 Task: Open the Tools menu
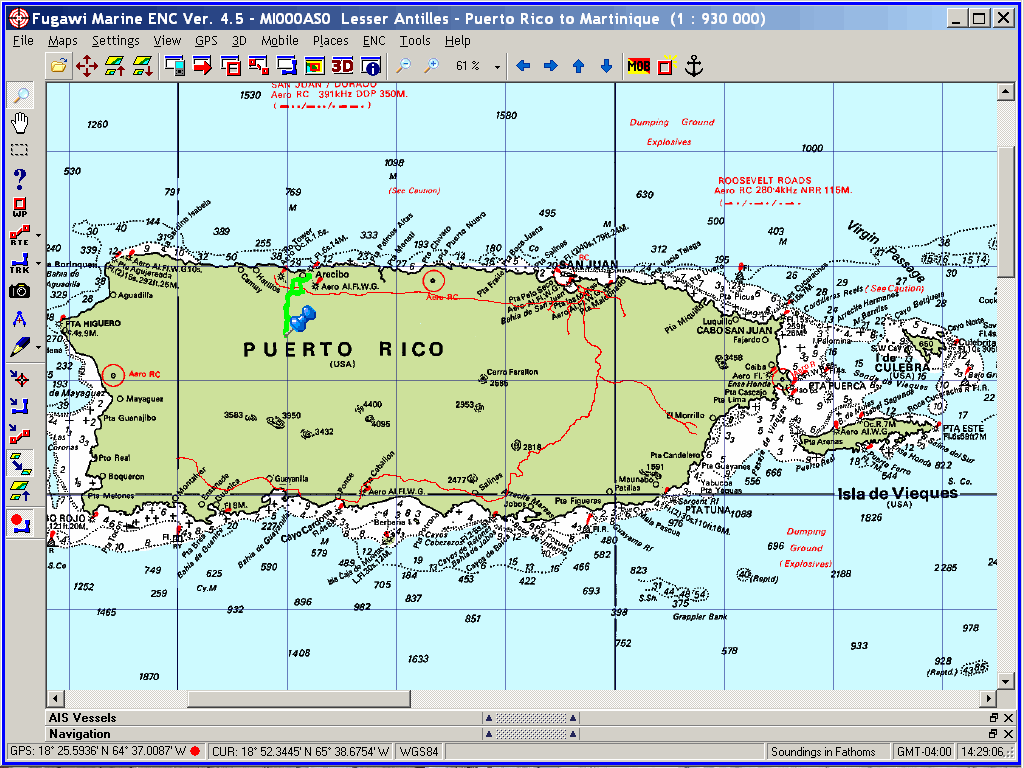[415, 40]
